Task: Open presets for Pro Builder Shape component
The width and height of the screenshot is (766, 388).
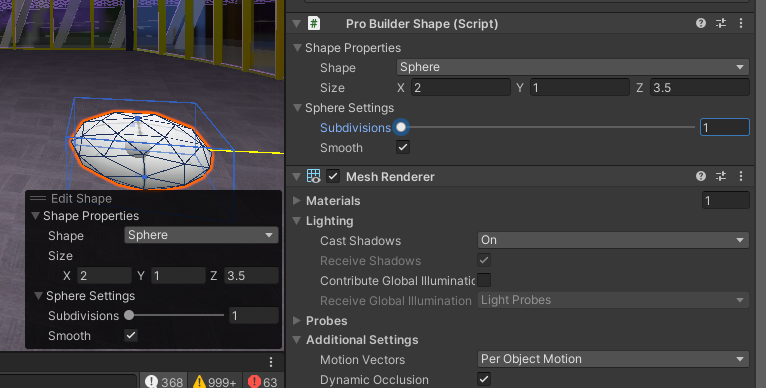Action: coord(721,23)
